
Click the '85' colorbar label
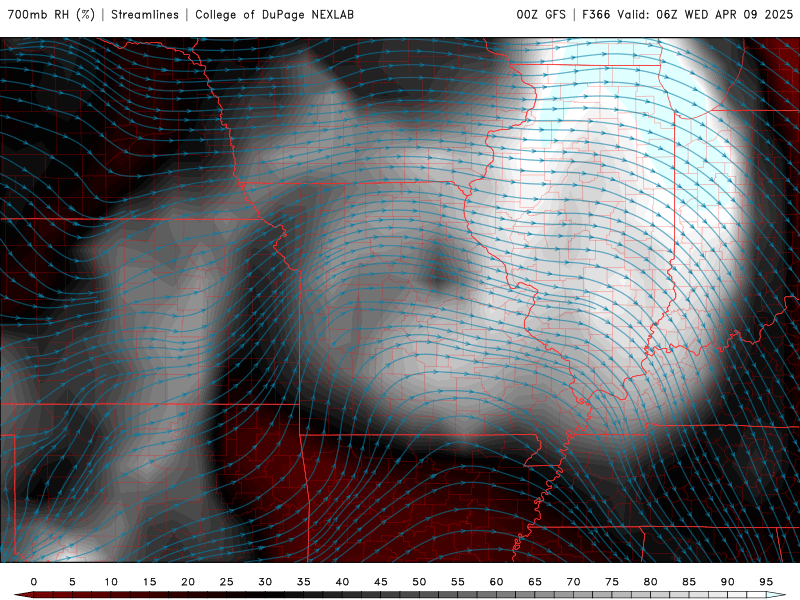(689, 582)
